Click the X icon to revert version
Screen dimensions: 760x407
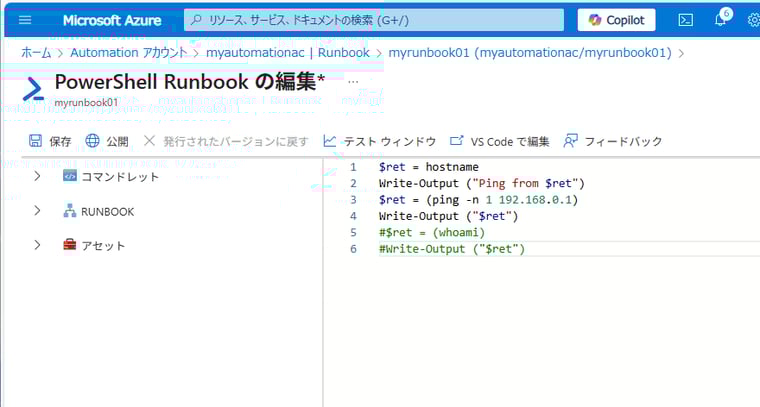click(149, 141)
